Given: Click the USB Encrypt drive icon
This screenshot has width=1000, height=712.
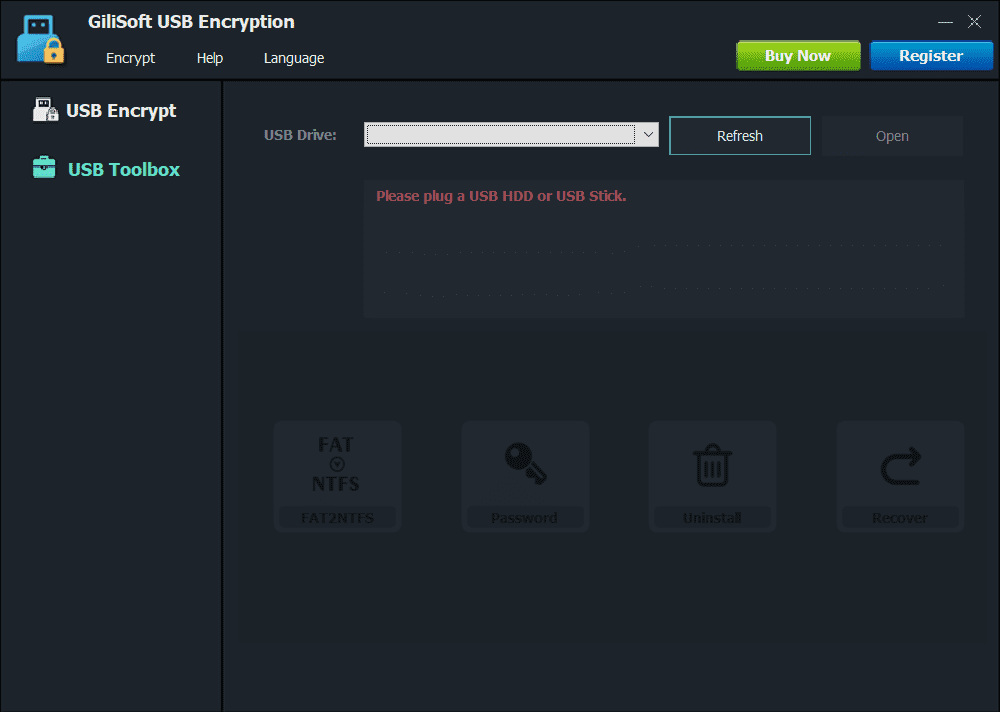Looking at the screenshot, I should 45,110.
